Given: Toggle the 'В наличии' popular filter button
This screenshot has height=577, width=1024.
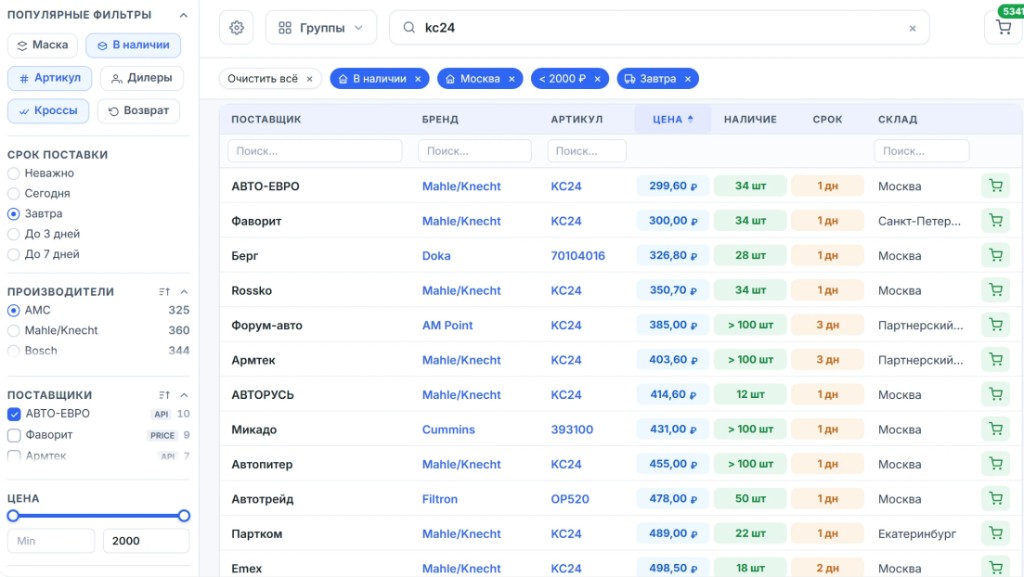Looking at the screenshot, I should point(133,45).
